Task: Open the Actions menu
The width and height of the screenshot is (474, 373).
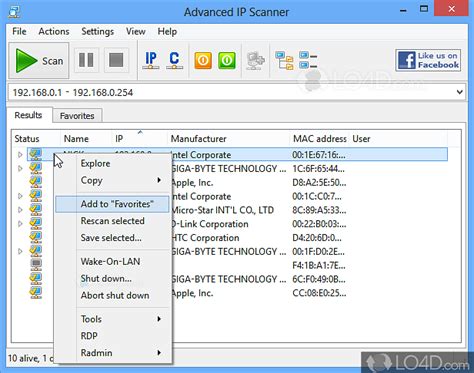Action: 54,31
